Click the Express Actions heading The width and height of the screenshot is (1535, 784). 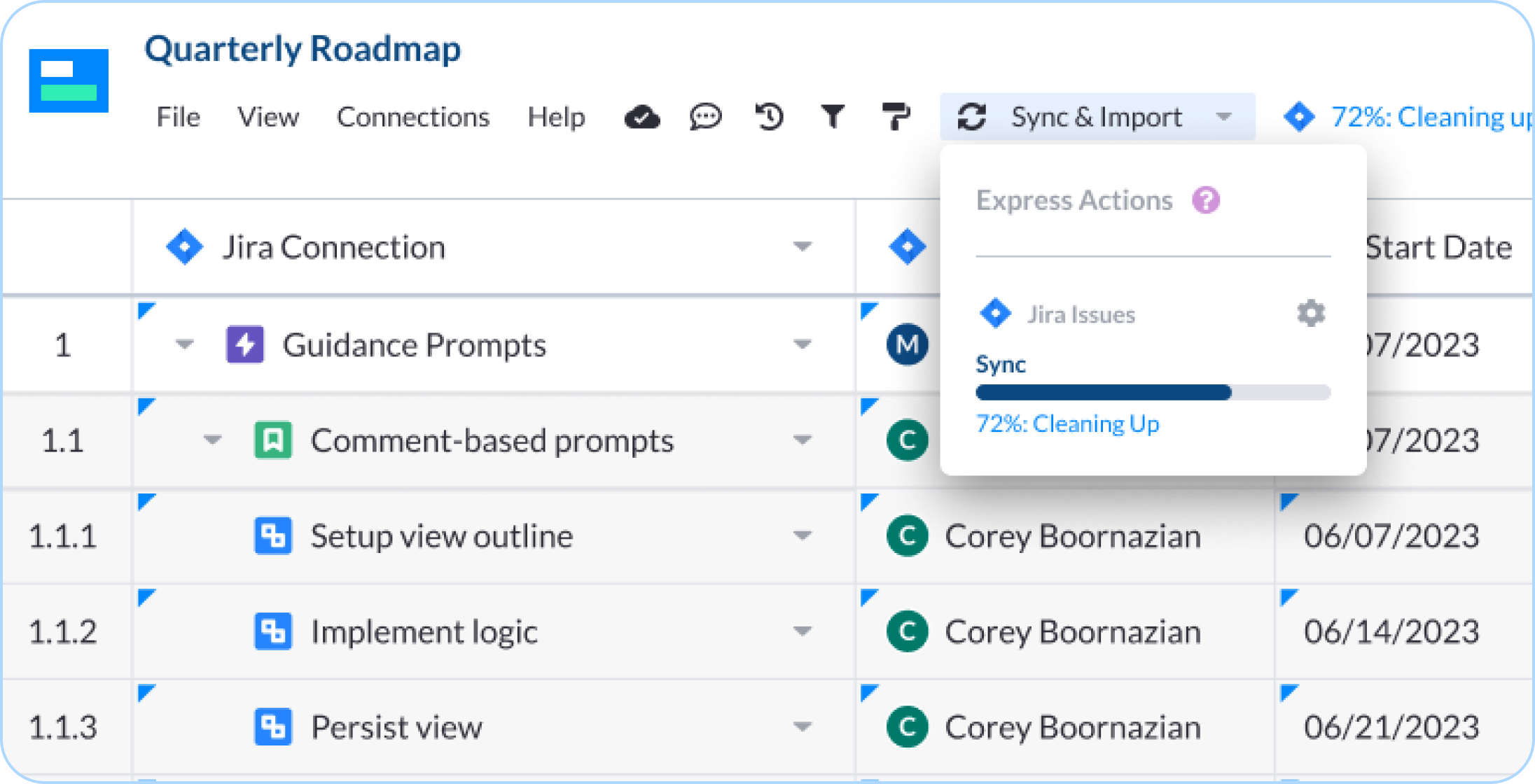tap(1074, 201)
